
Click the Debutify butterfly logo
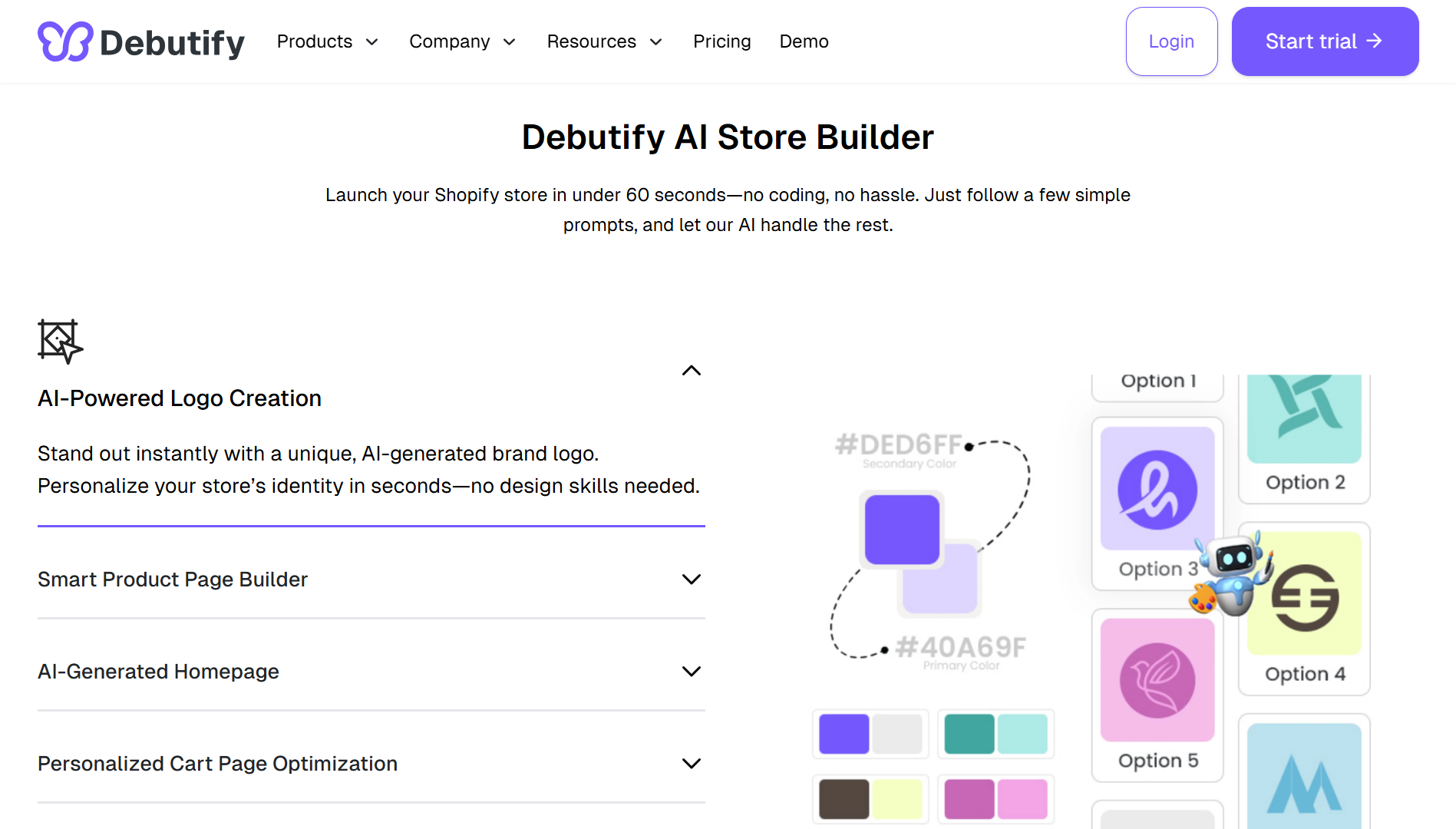click(x=65, y=41)
